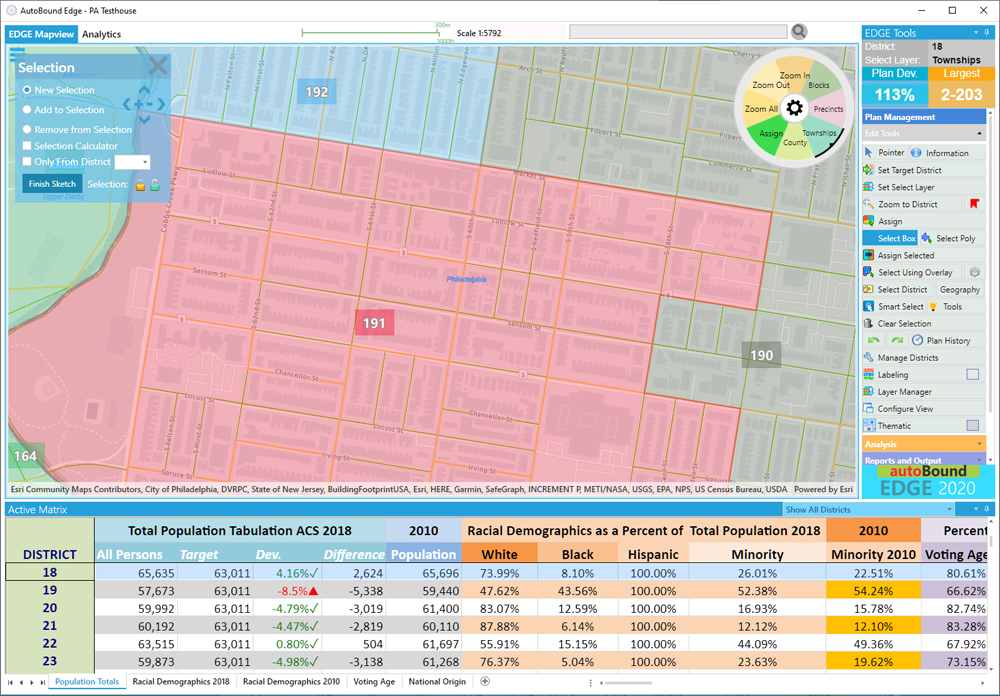Select the New Selection radio button
1000x696 pixels.
(27, 90)
